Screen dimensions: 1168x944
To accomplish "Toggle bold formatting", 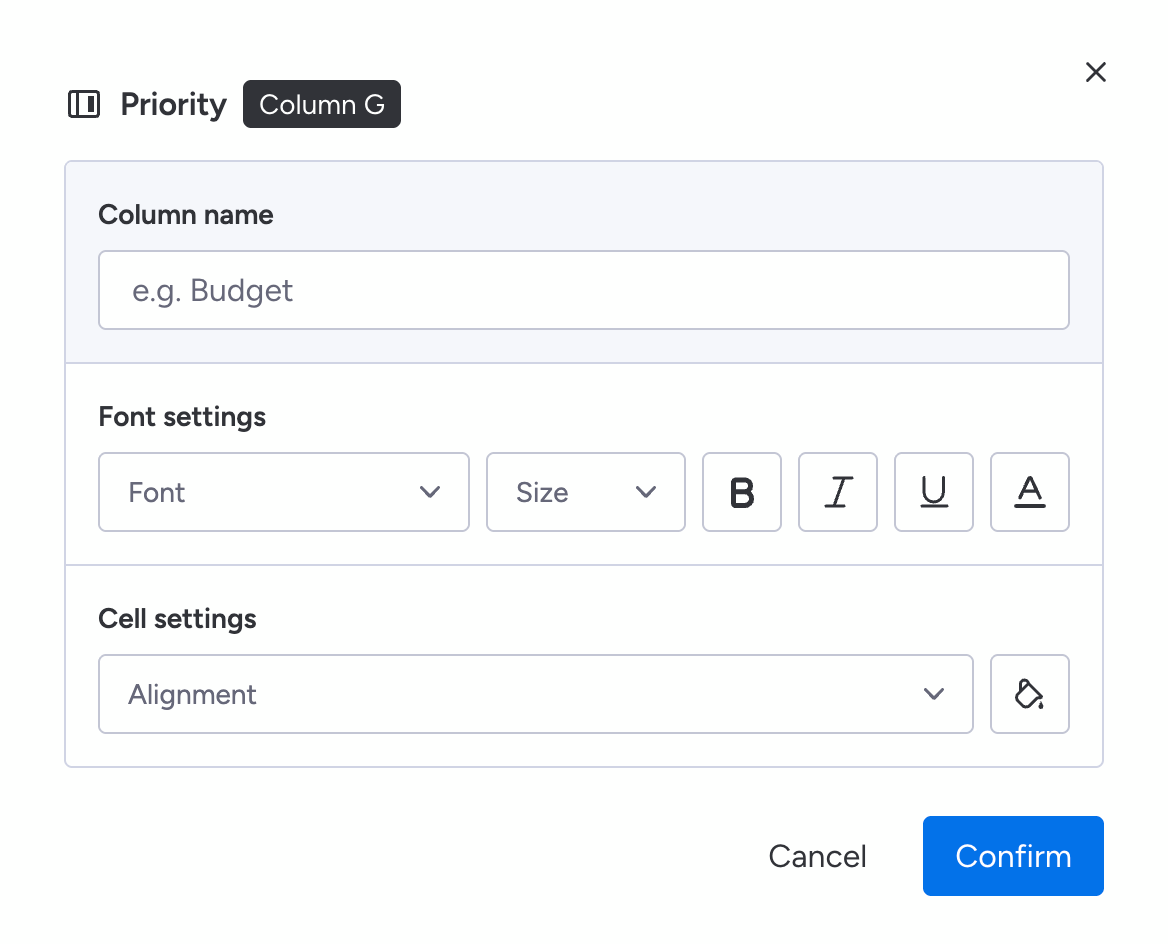I will coord(742,492).
